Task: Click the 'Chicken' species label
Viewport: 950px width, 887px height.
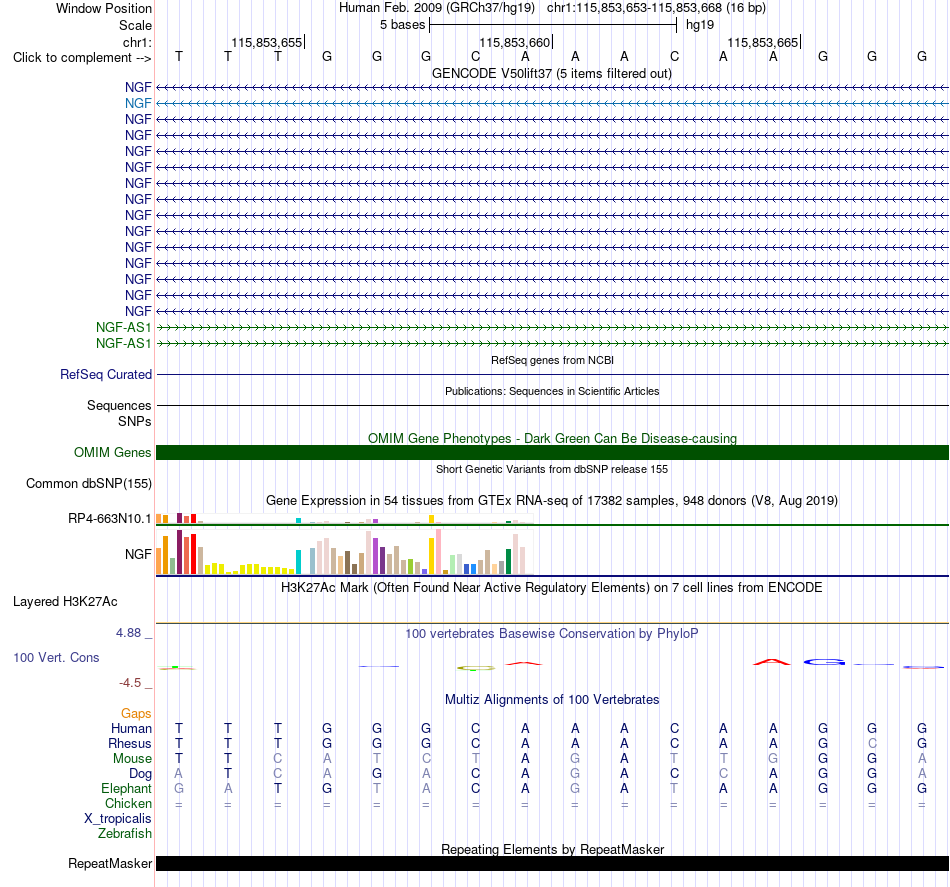Action: tap(128, 803)
